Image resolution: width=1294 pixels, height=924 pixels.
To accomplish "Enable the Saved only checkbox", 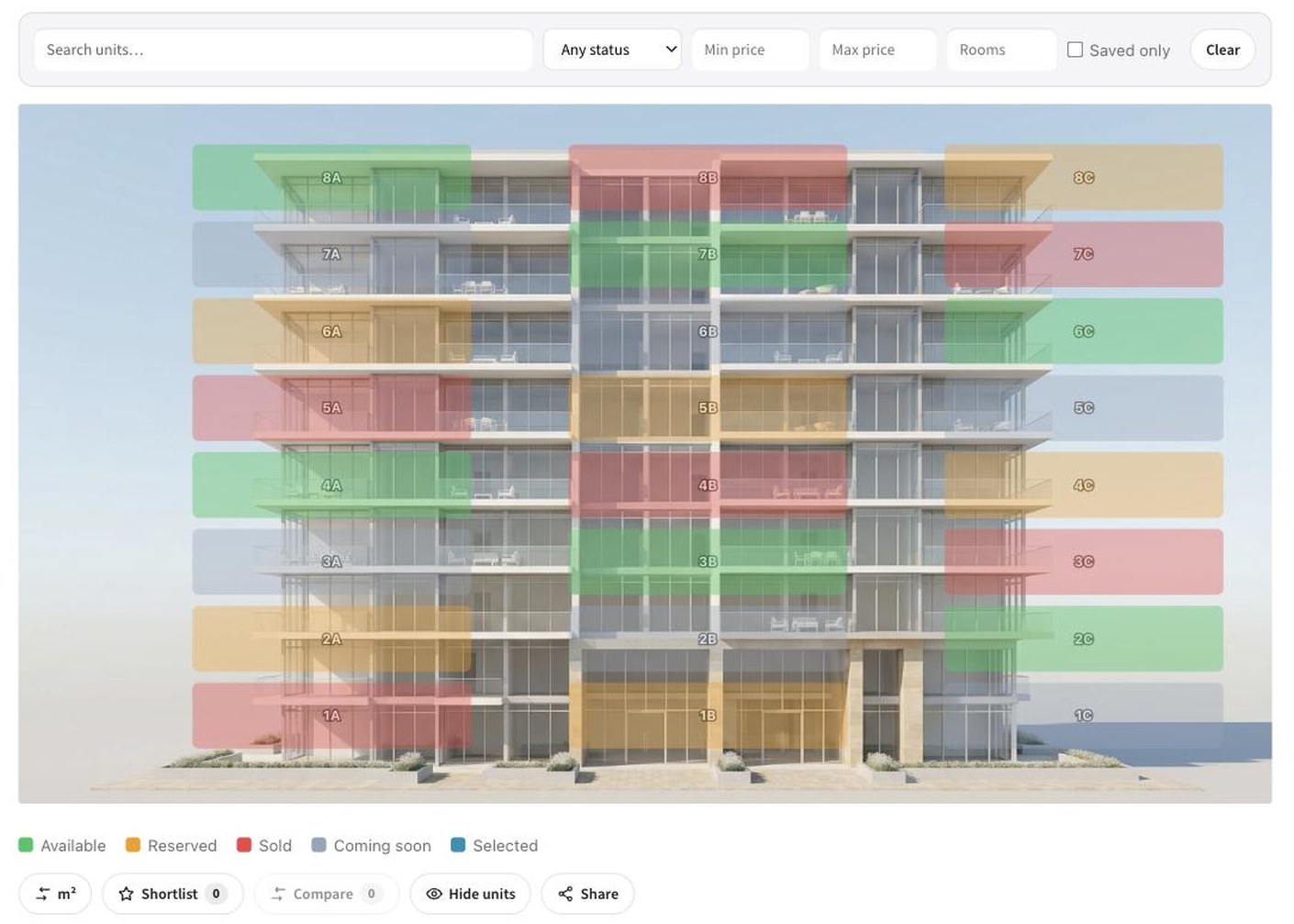I will (1075, 50).
